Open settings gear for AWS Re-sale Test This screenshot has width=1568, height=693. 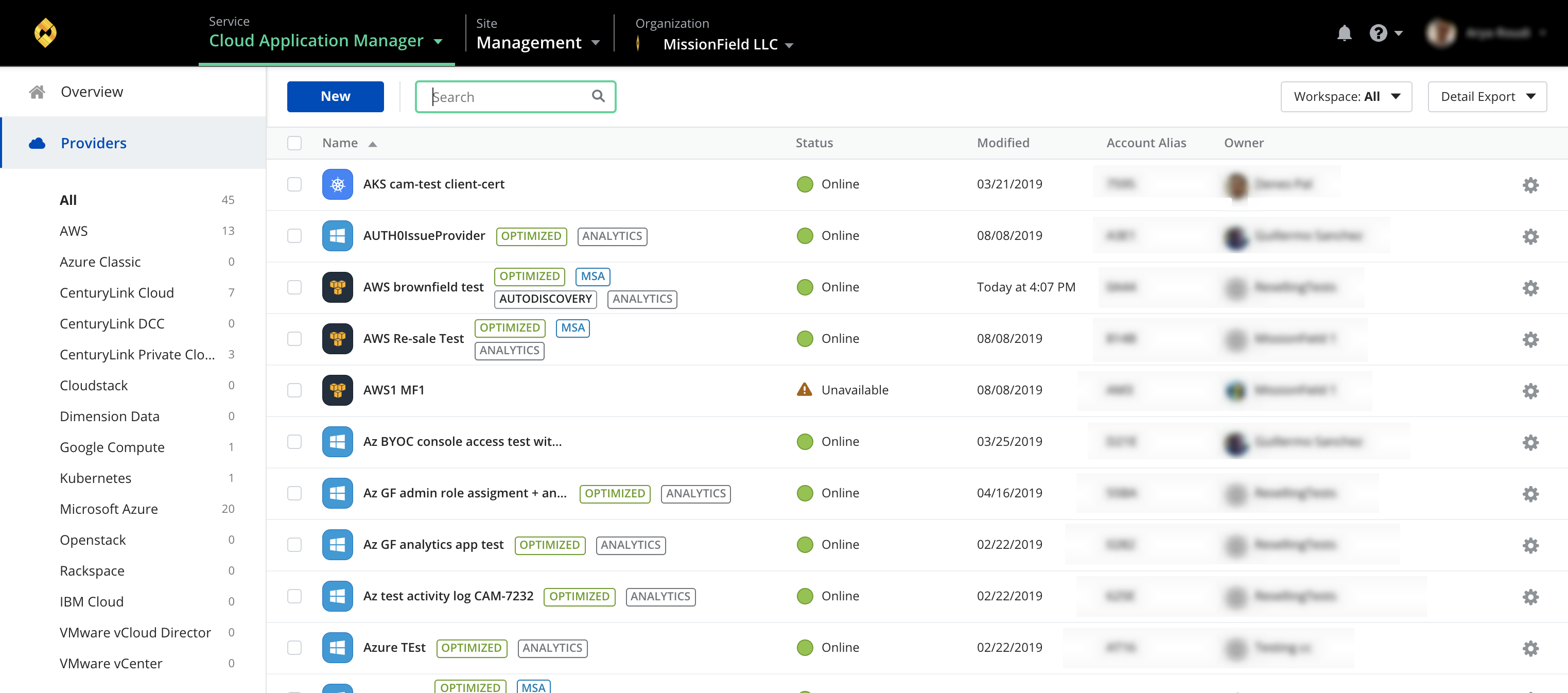click(1530, 339)
